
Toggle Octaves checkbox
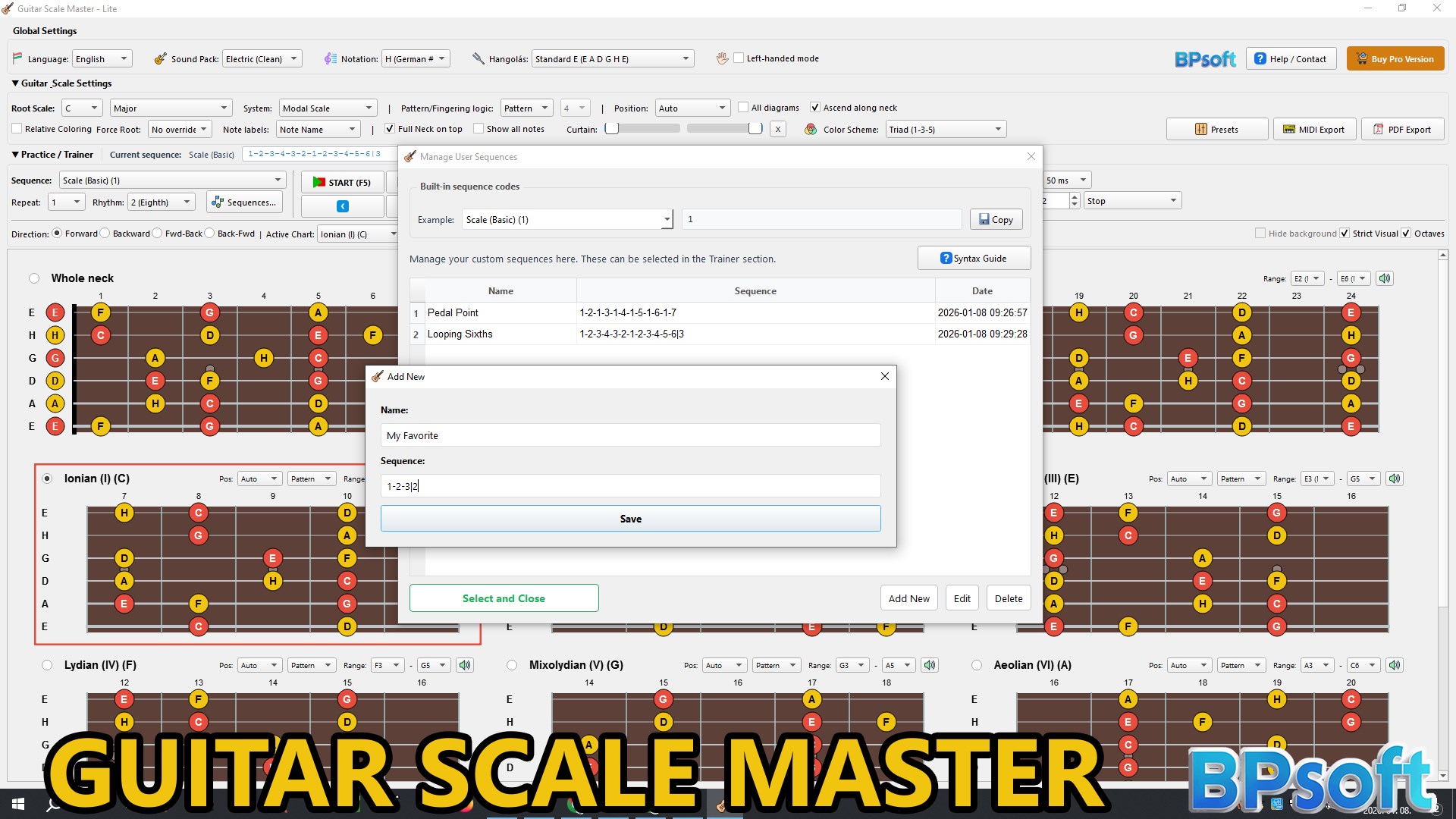click(1406, 234)
